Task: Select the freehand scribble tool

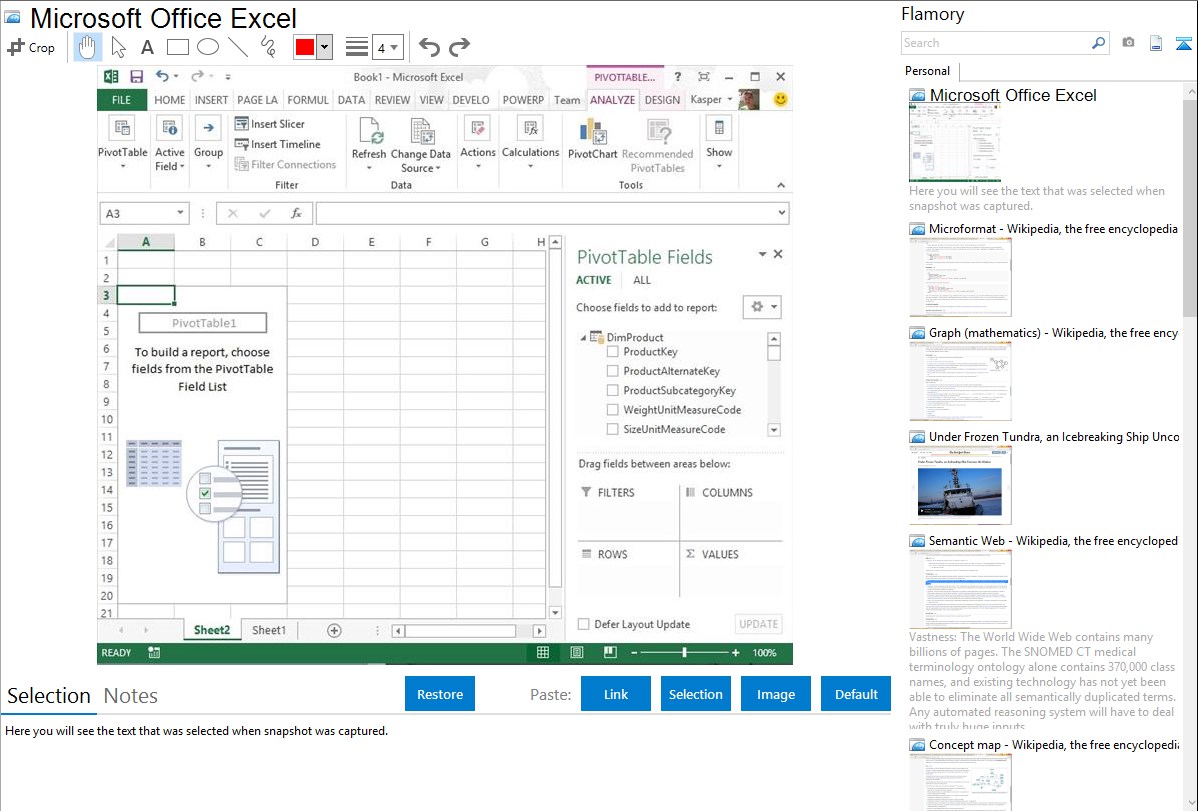Action: pyautogui.click(x=267, y=47)
